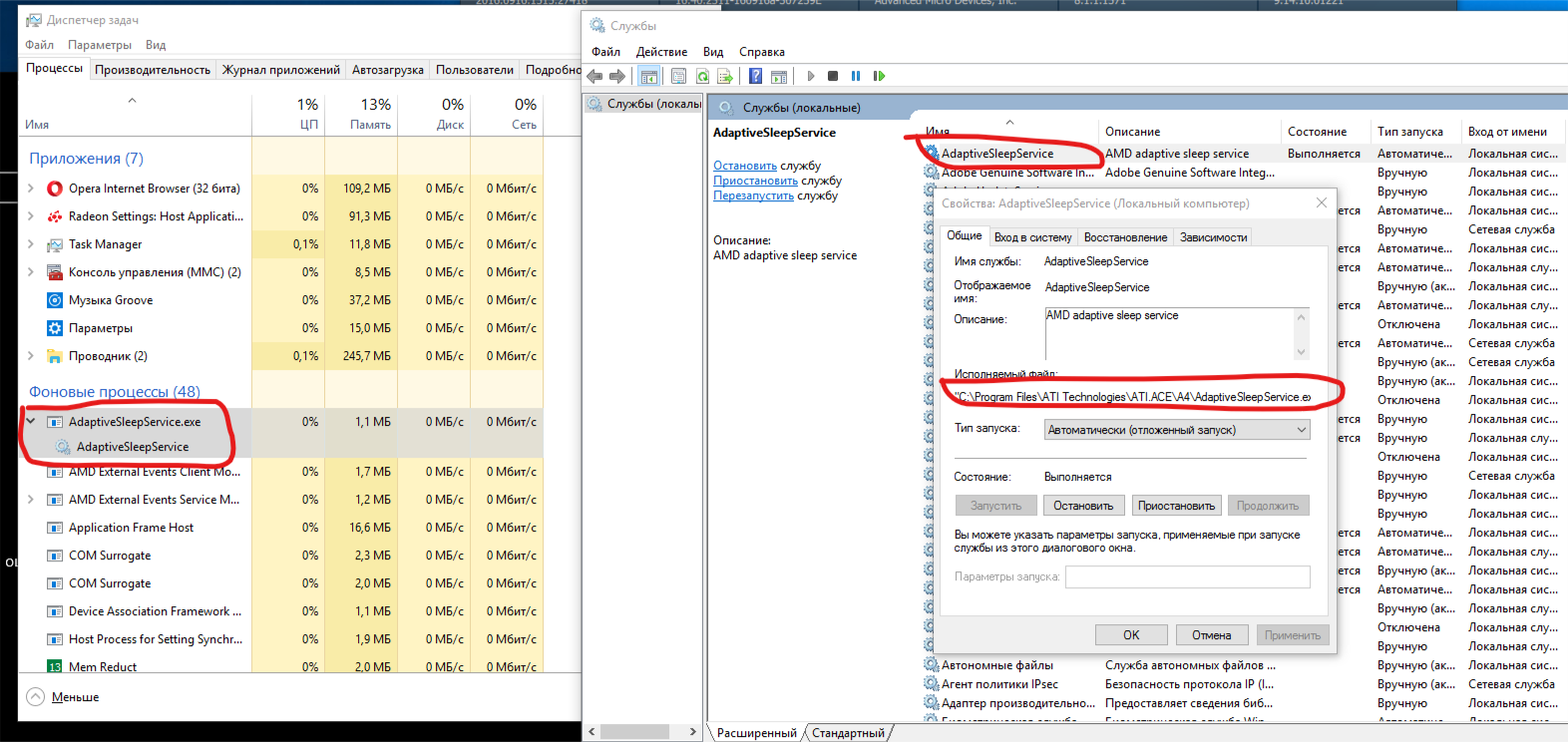Open the Действие menu in Службы
1568x742 pixels.
coord(662,52)
